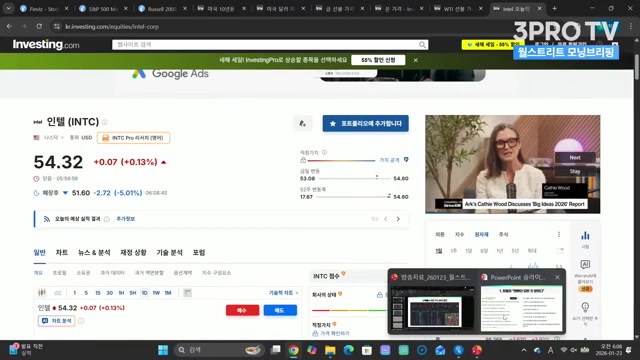The height and width of the screenshot is (360, 640).
Task: Select the 차트 tab
Action: pyautogui.click(x=62, y=253)
